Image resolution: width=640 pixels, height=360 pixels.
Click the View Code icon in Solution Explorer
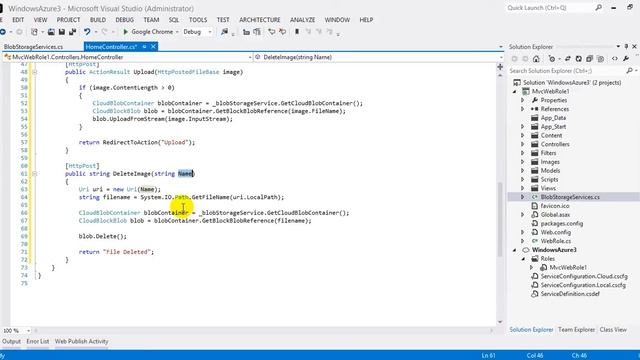[615, 59]
